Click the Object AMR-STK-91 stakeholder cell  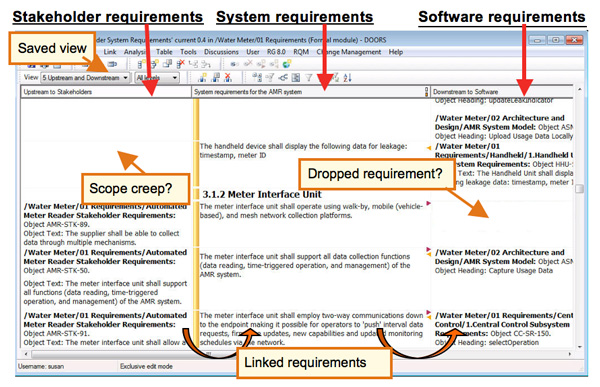tap(105, 329)
